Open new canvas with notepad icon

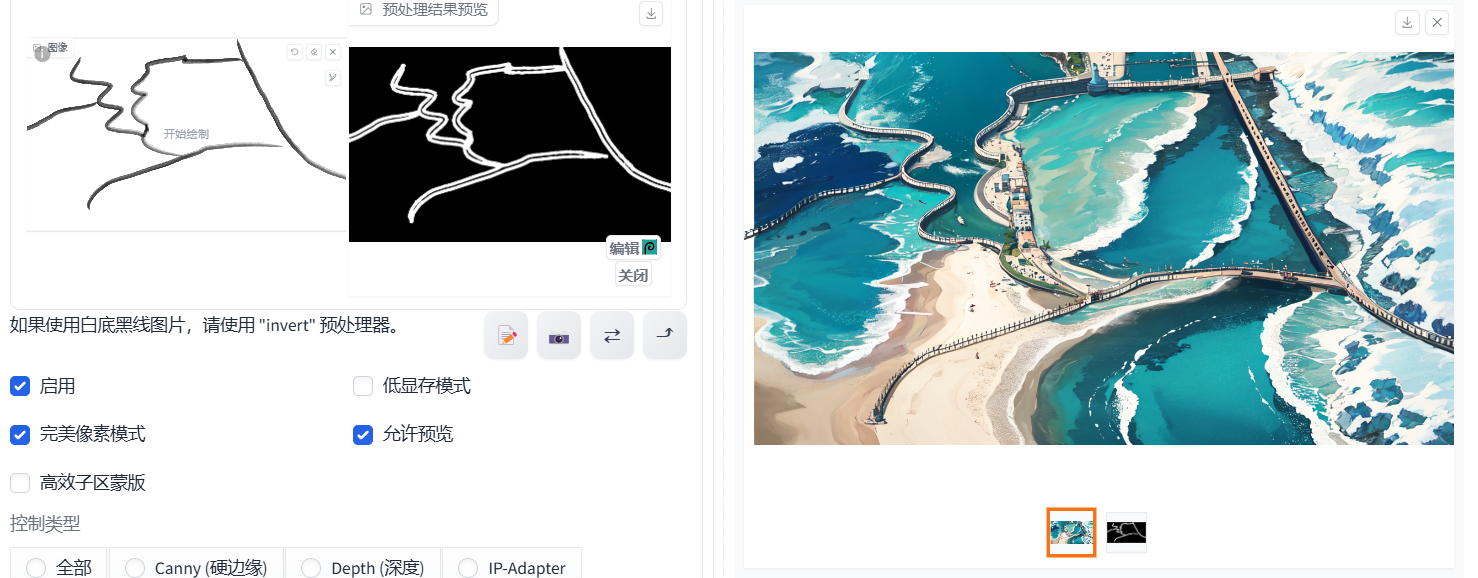point(506,336)
